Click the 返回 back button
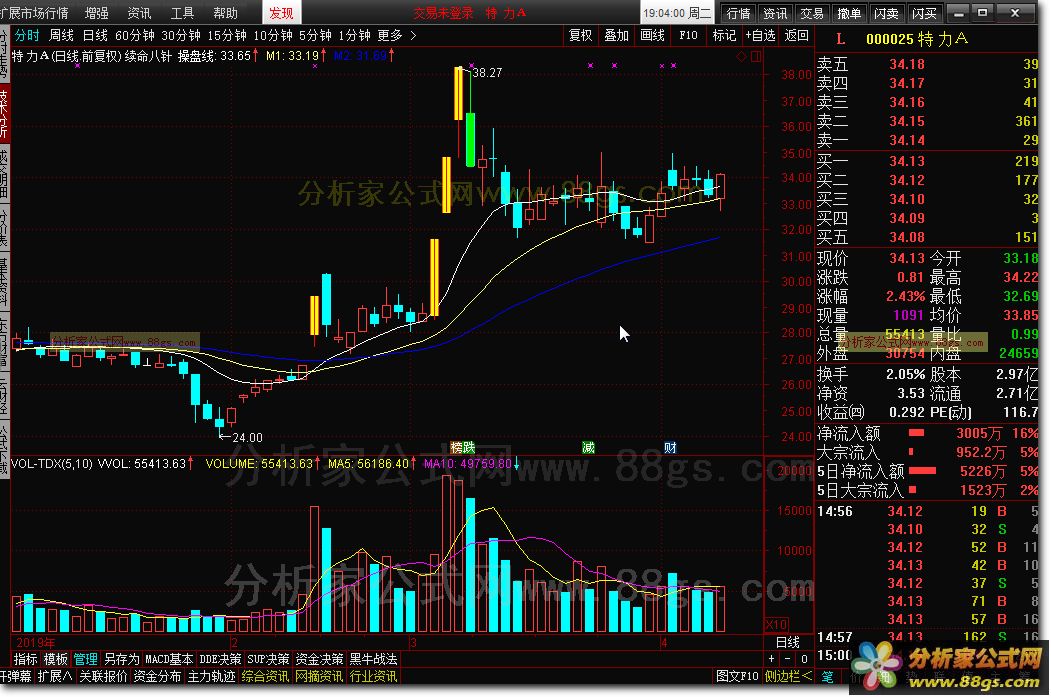 point(796,36)
